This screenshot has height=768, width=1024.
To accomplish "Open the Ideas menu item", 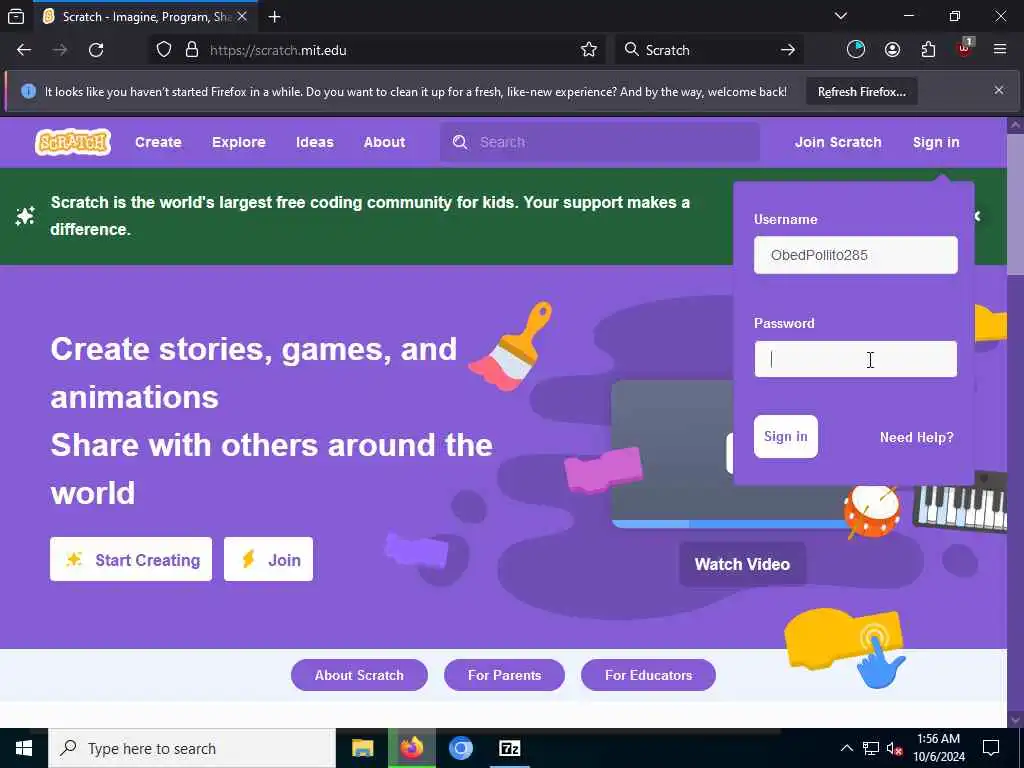I will click(315, 142).
